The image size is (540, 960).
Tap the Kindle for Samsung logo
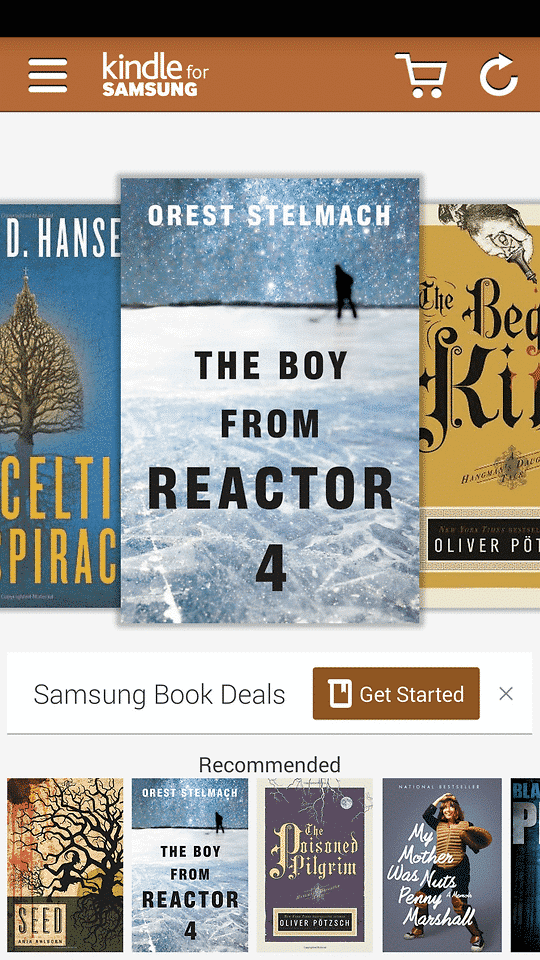(156, 75)
